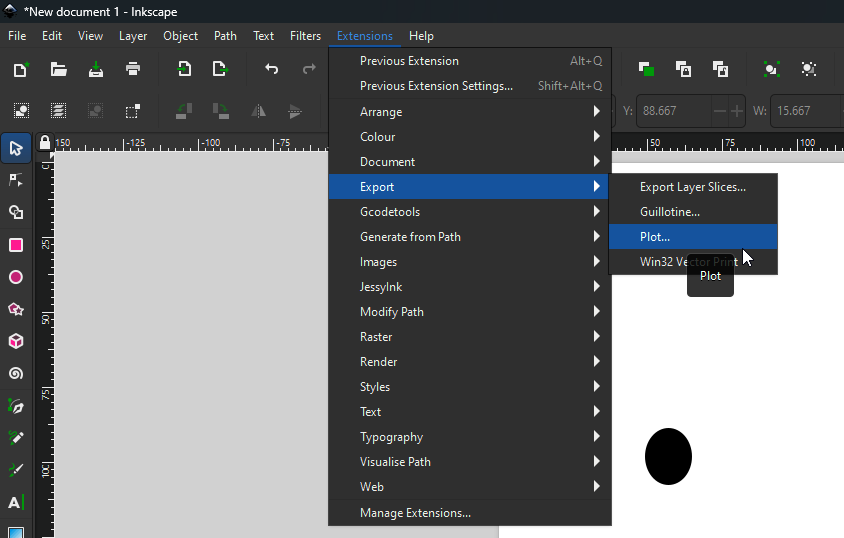Click Select all objects icon
Viewport: 844px width, 538px height.
click(21, 111)
